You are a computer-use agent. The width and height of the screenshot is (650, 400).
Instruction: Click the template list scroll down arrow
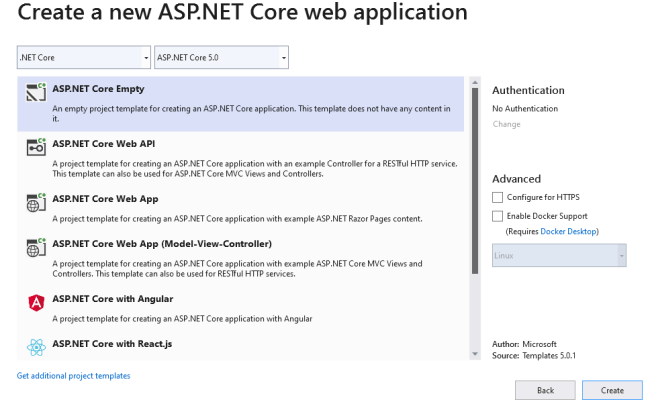click(x=475, y=354)
